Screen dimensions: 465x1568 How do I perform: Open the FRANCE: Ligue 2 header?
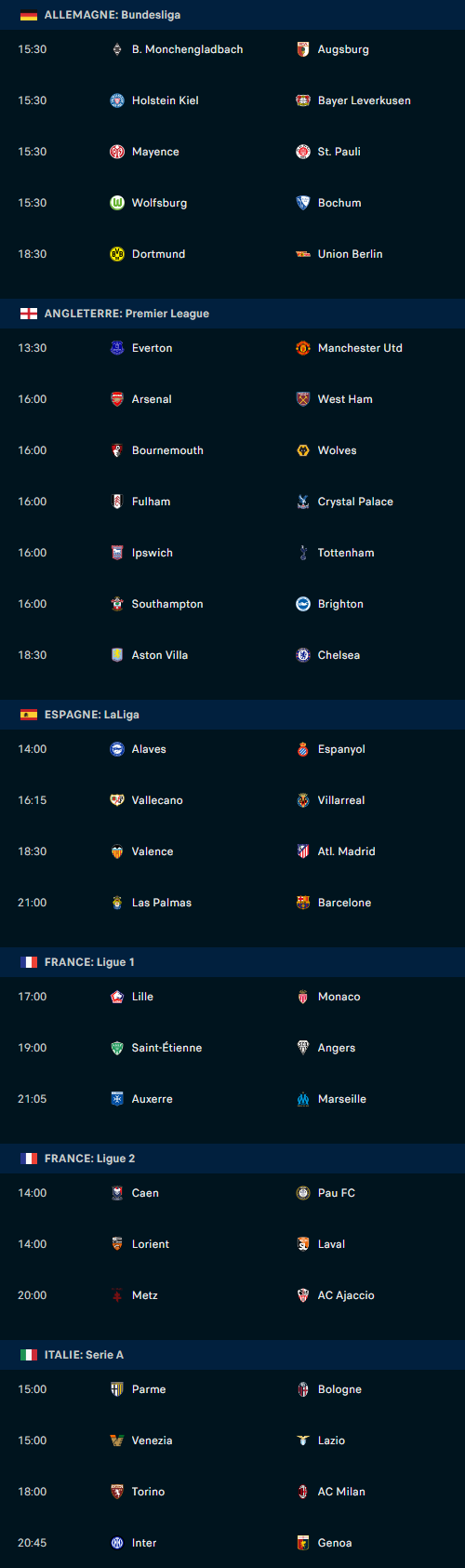(232, 1159)
